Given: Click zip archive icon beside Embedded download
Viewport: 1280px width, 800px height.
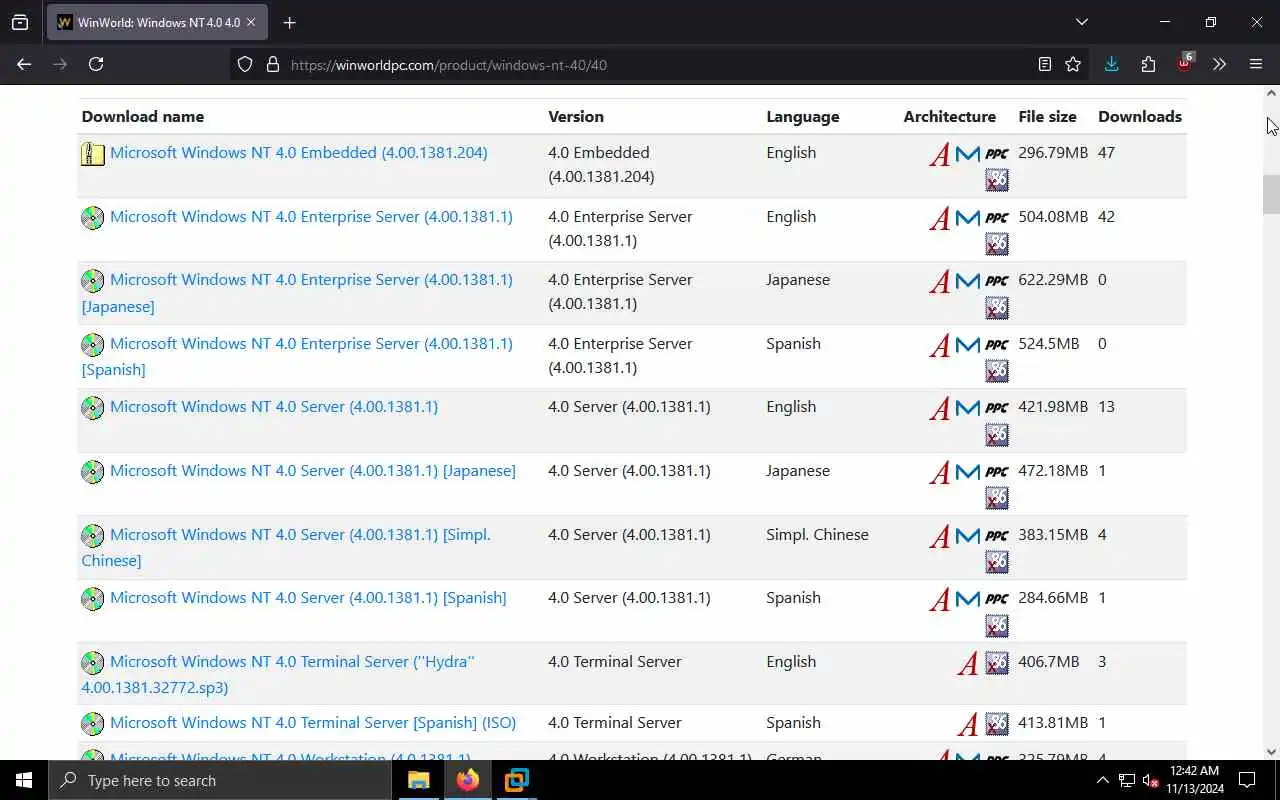Looking at the screenshot, I should click(93, 154).
